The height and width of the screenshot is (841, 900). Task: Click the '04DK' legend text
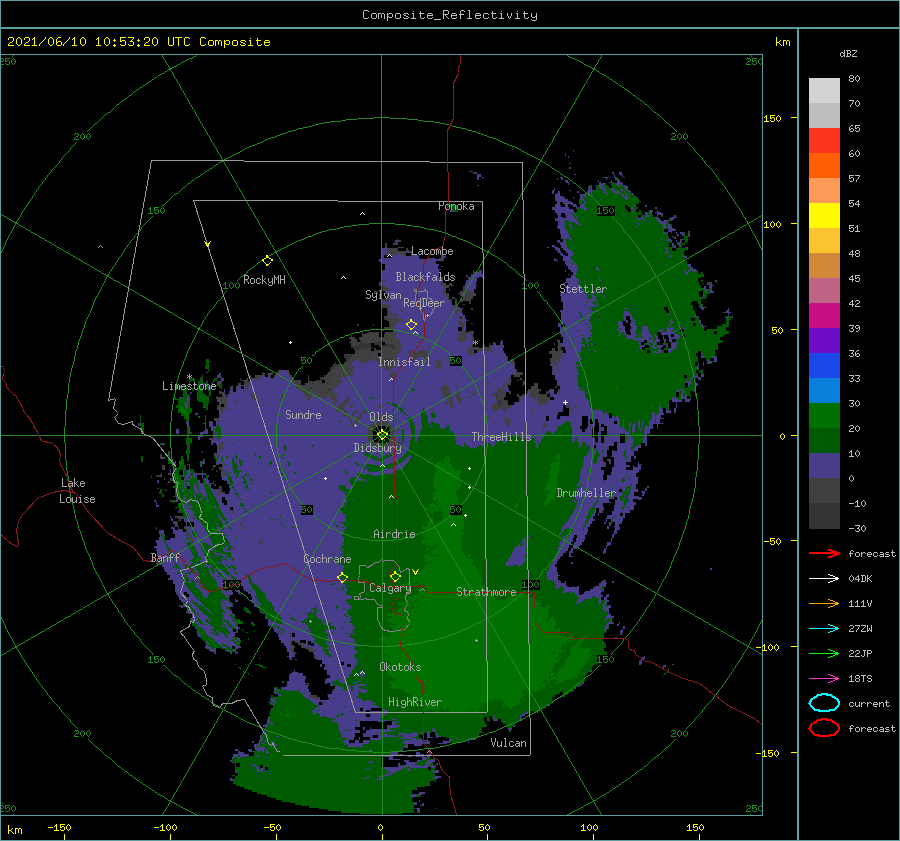pyautogui.click(x=860, y=579)
